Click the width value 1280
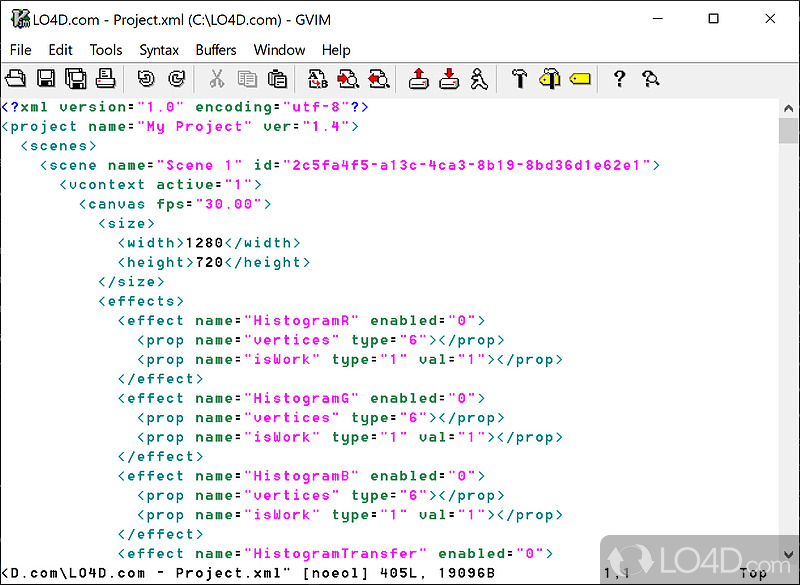The height and width of the screenshot is (585, 800). 204,243
